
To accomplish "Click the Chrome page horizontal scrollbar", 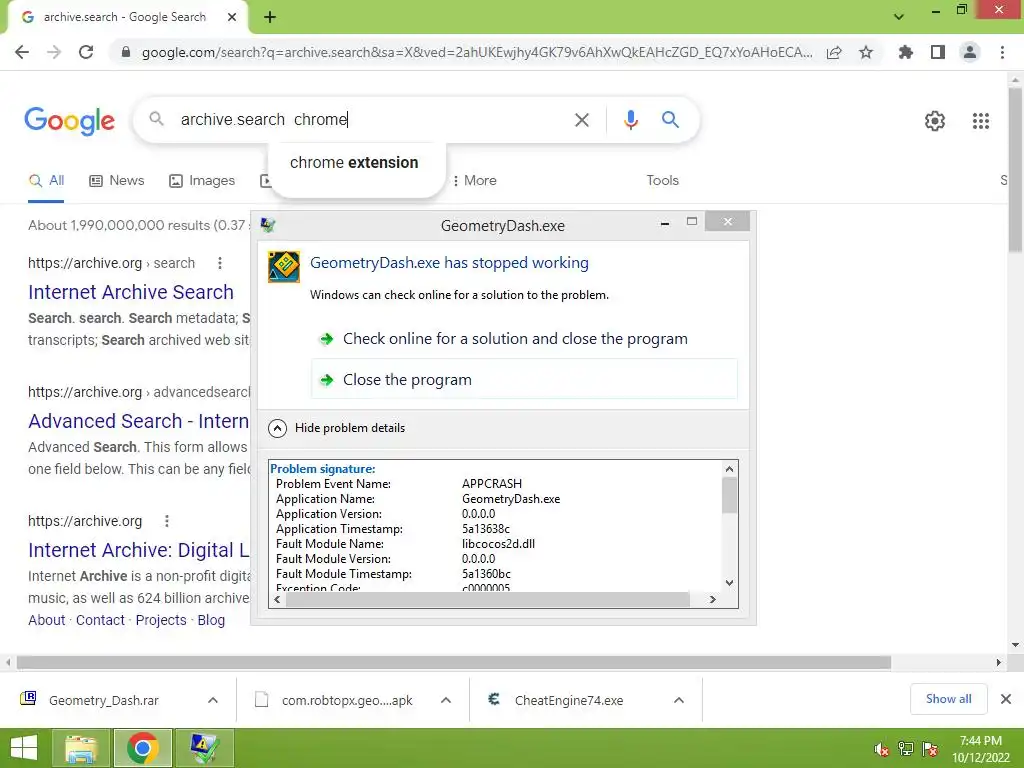I will coord(454,663).
